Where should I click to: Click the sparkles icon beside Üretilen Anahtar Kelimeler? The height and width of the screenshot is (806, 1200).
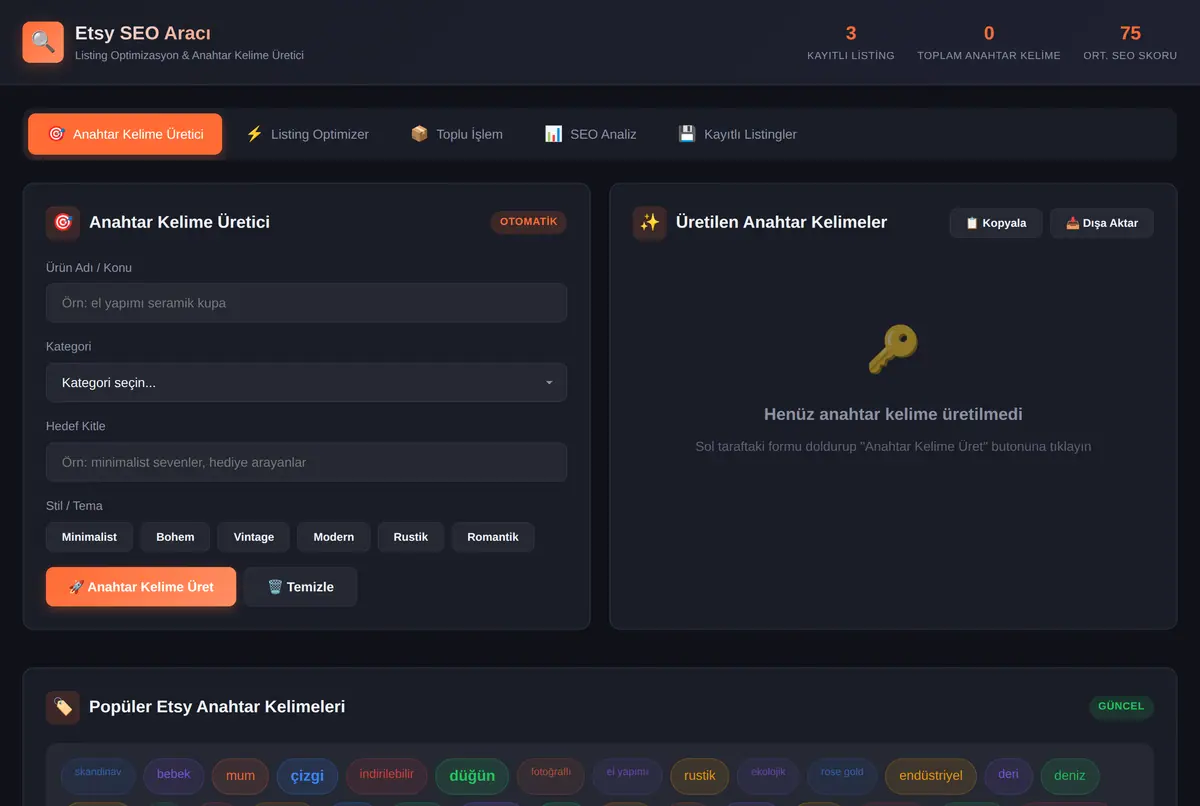point(650,222)
